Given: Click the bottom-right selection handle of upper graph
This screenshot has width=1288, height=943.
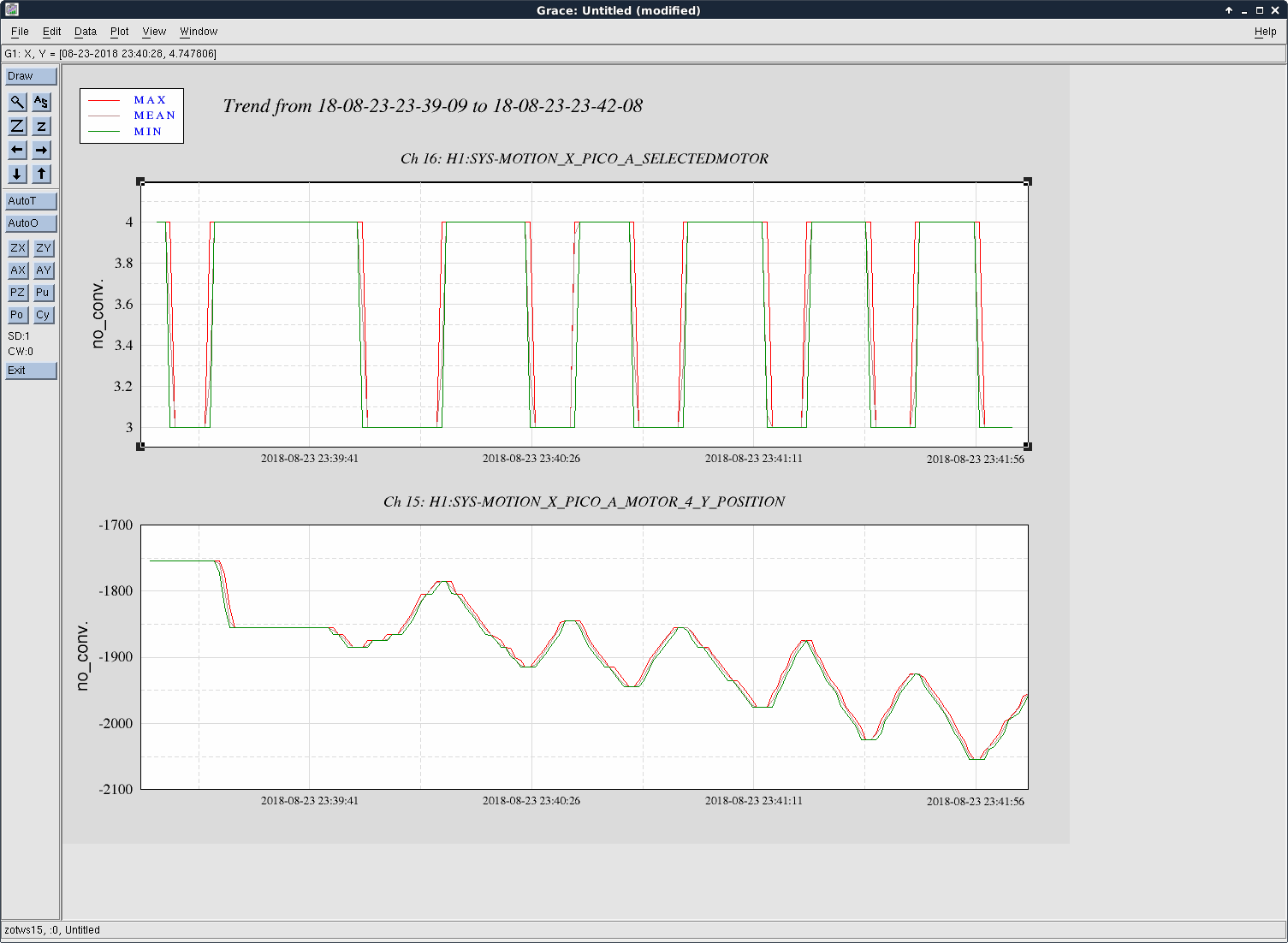Looking at the screenshot, I should [x=1028, y=447].
